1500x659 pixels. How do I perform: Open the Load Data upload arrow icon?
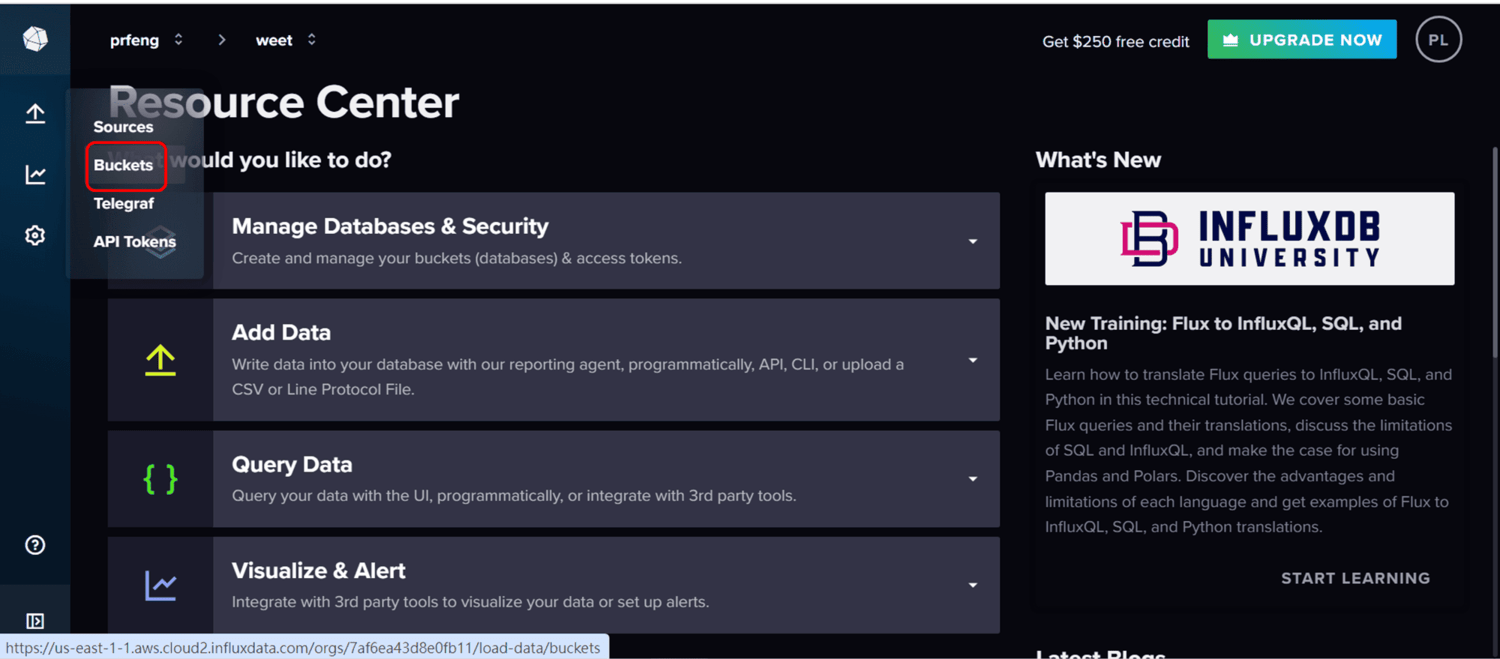tap(35, 114)
